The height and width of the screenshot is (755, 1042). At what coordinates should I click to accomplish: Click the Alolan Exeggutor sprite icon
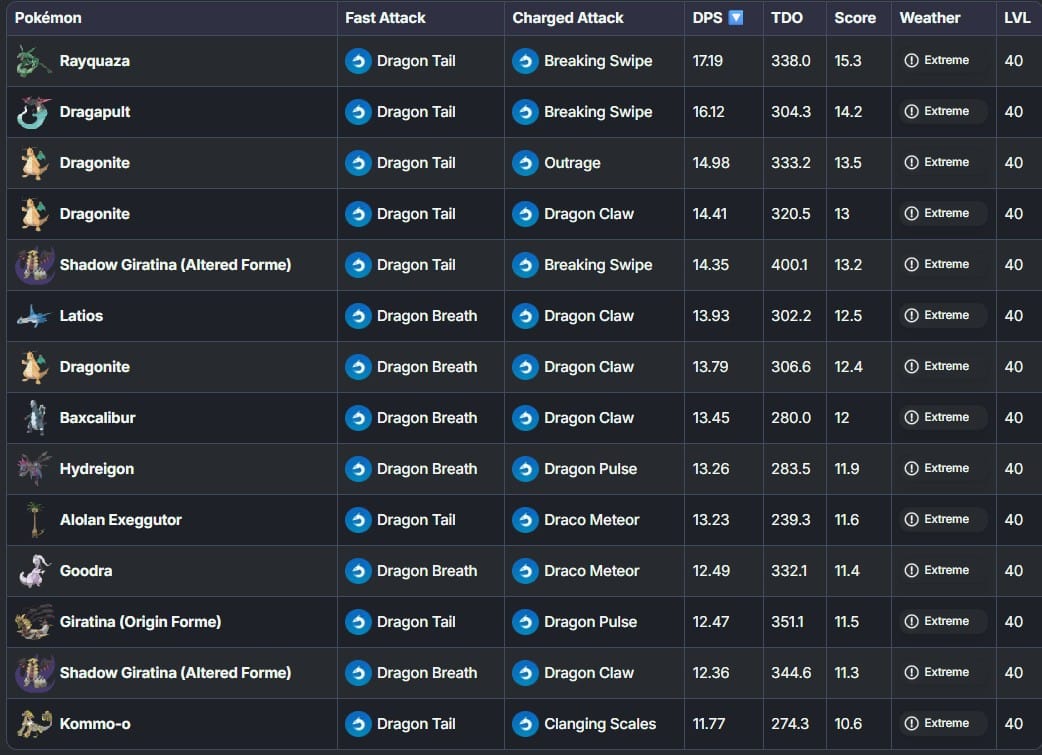pyautogui.click(x=35, y=520)
